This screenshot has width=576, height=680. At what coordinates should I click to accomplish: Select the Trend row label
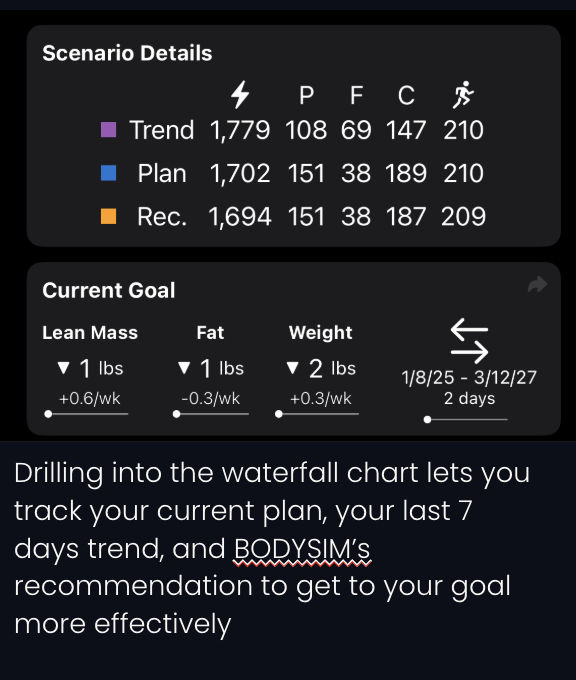click(x=162, y=130)
